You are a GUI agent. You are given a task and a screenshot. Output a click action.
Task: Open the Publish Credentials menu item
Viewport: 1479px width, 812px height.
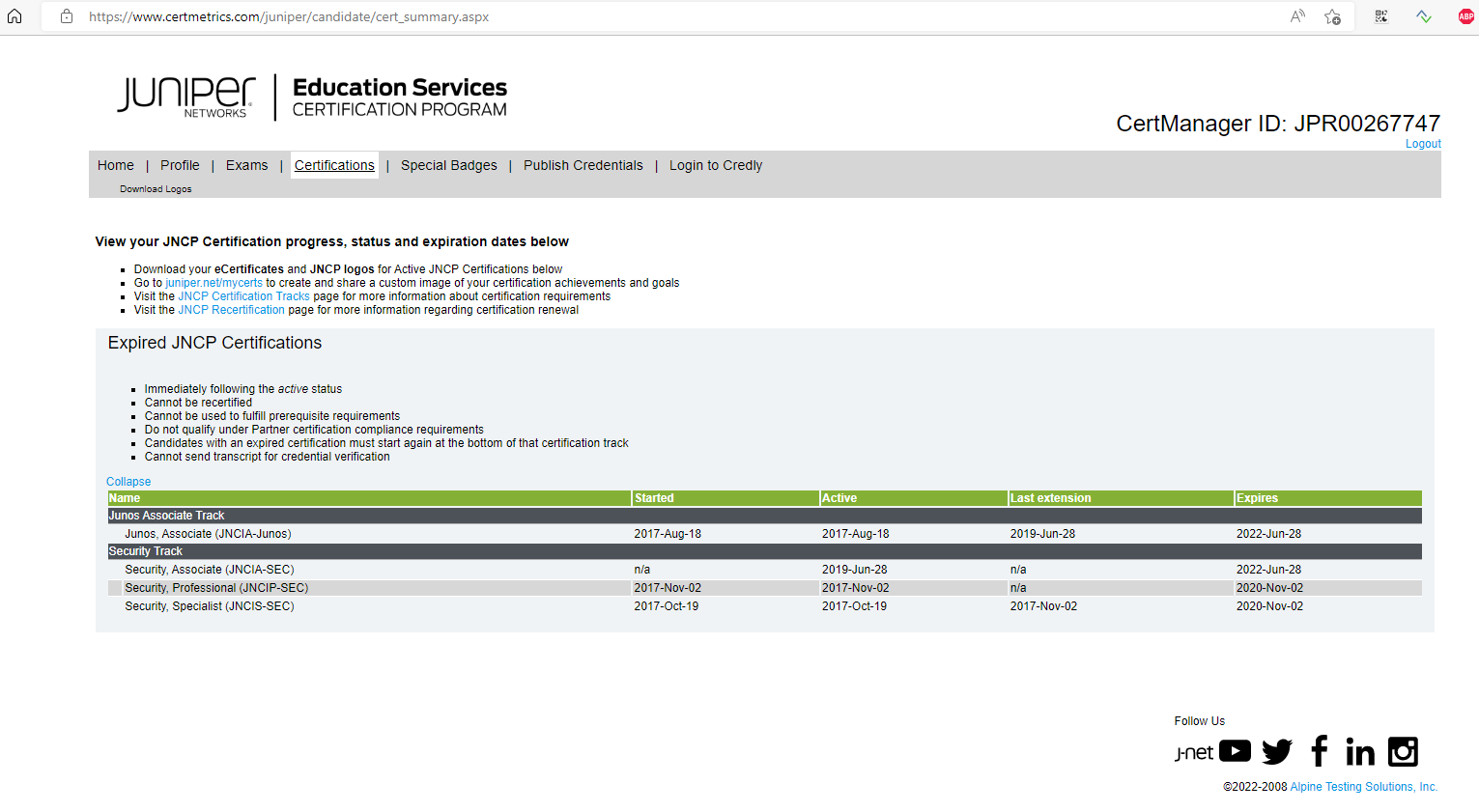[583, 165]
